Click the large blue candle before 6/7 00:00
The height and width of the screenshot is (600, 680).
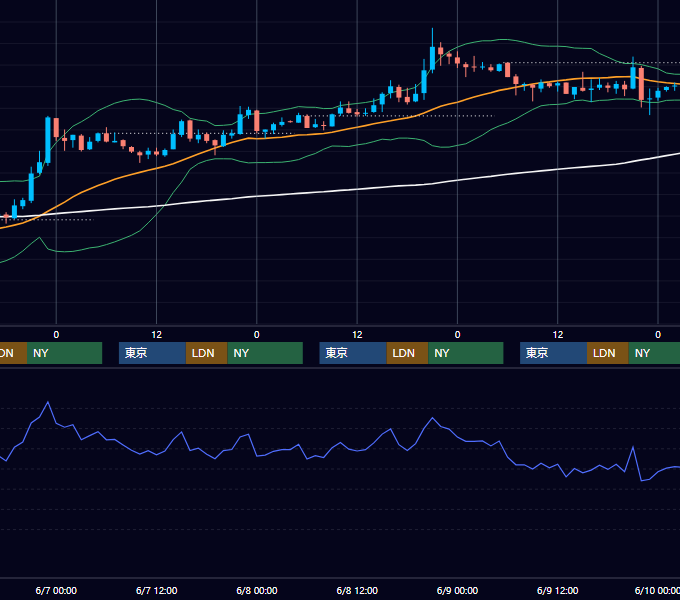point(48,140)
